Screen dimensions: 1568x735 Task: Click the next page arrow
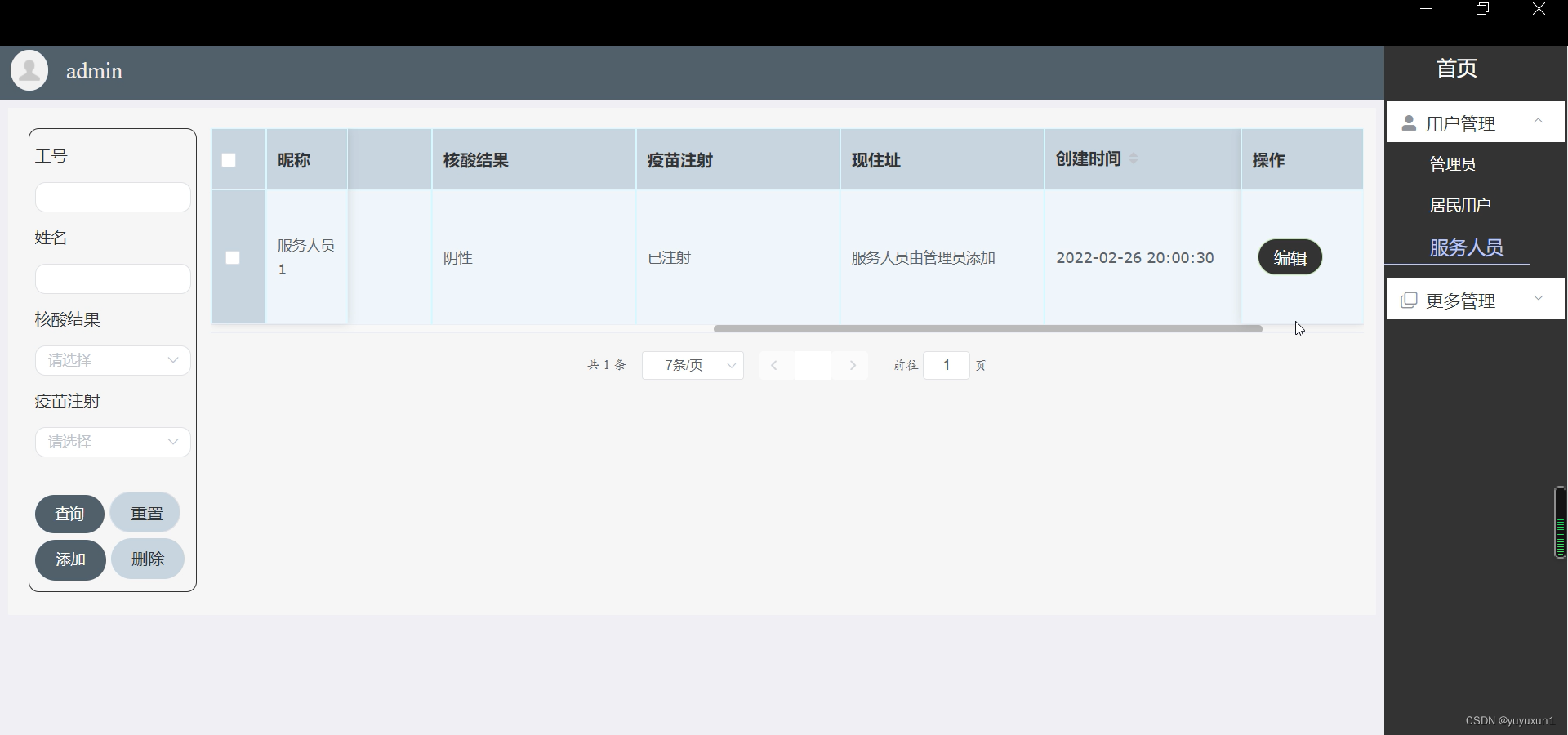tap(852, 365)
